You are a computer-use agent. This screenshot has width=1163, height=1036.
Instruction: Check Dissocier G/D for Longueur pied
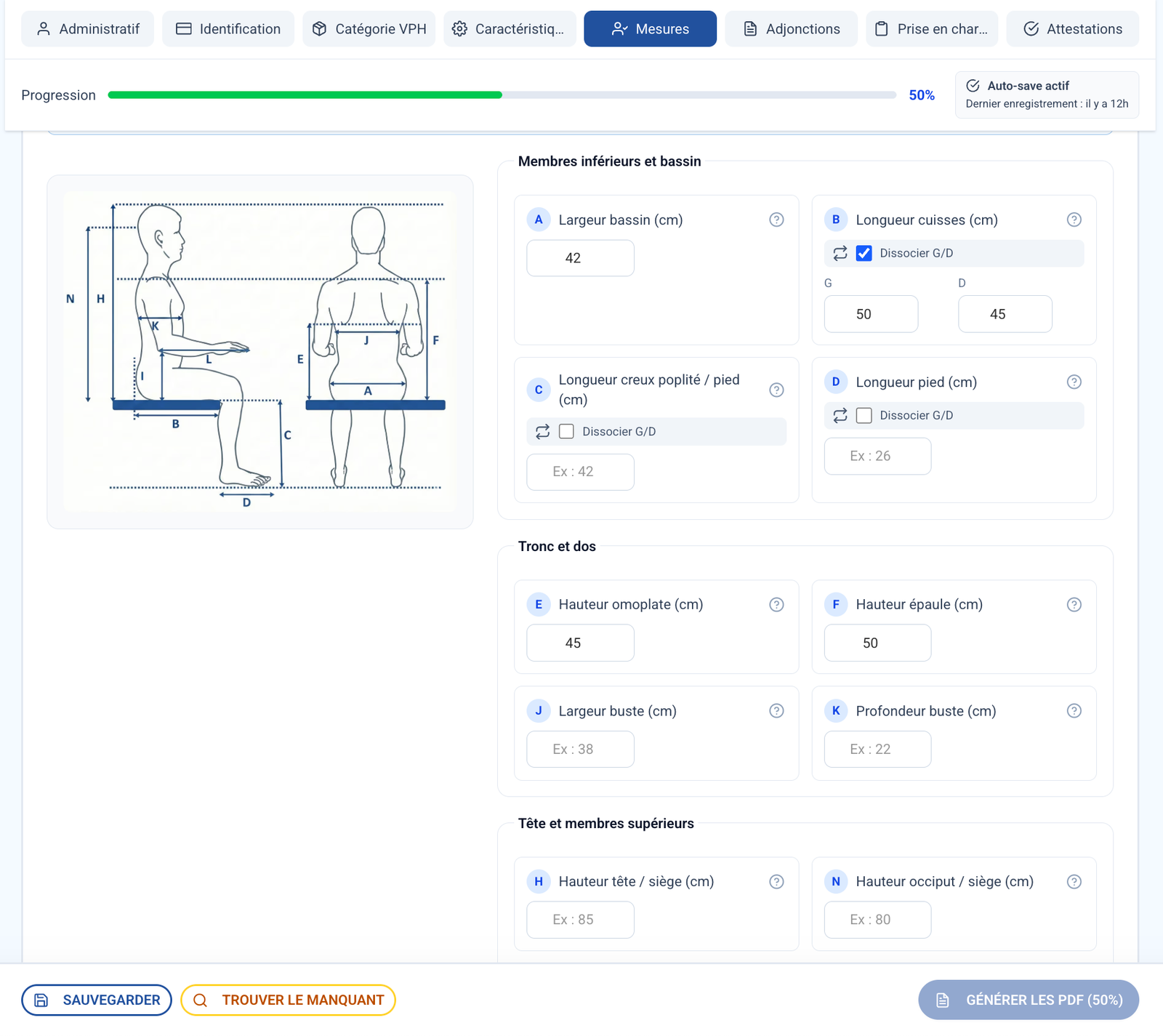[864, 415]
